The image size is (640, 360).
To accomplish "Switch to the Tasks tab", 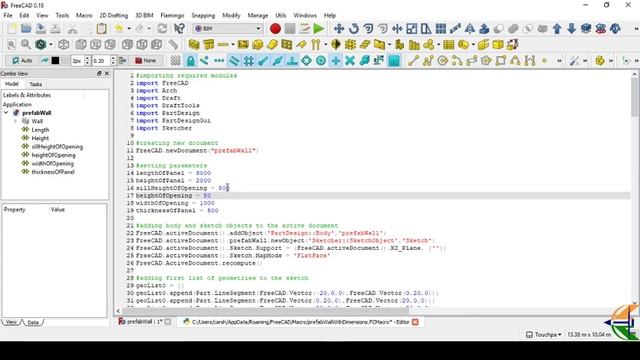I will click(x=36, y=84).
